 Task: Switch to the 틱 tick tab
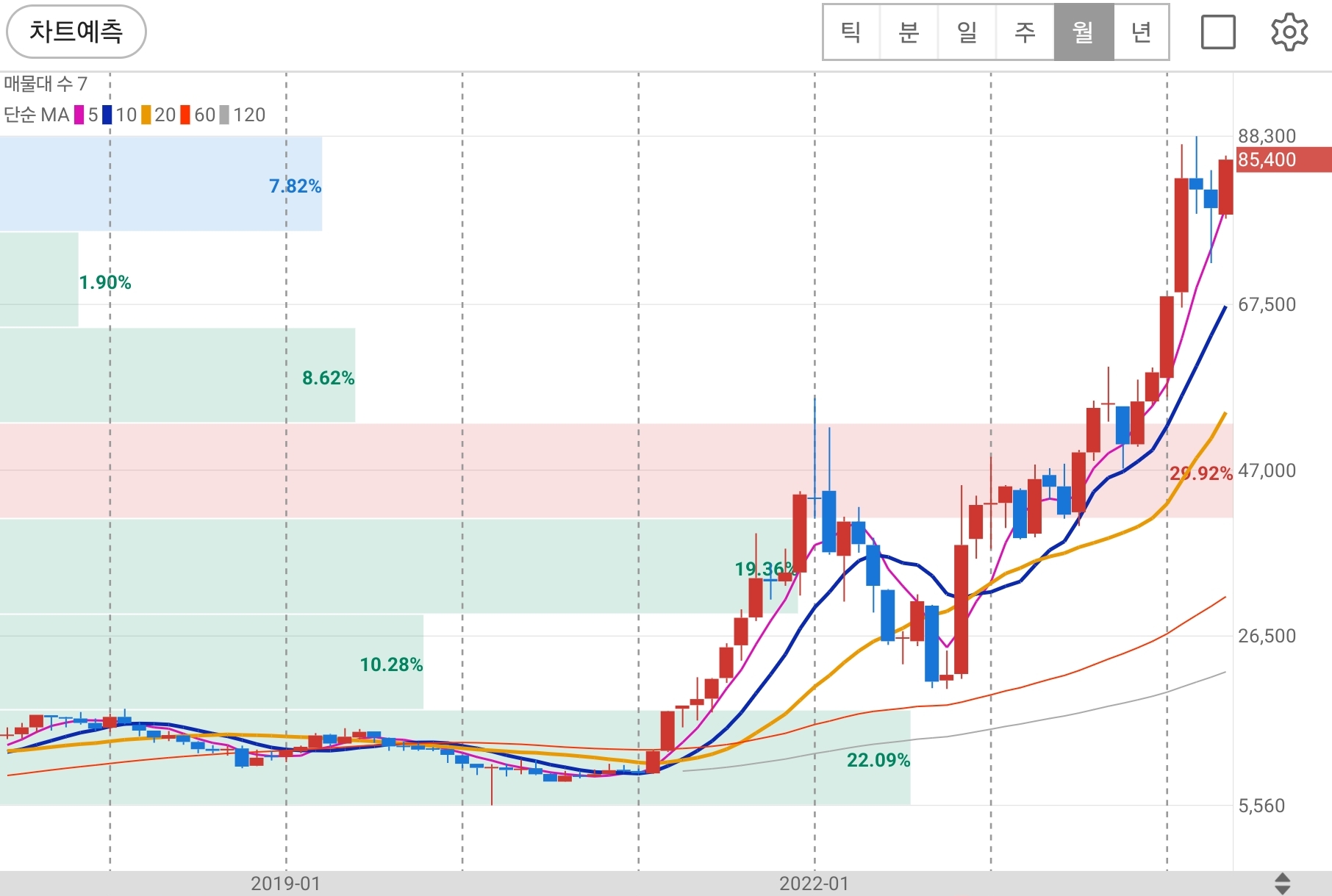(852, 32)
